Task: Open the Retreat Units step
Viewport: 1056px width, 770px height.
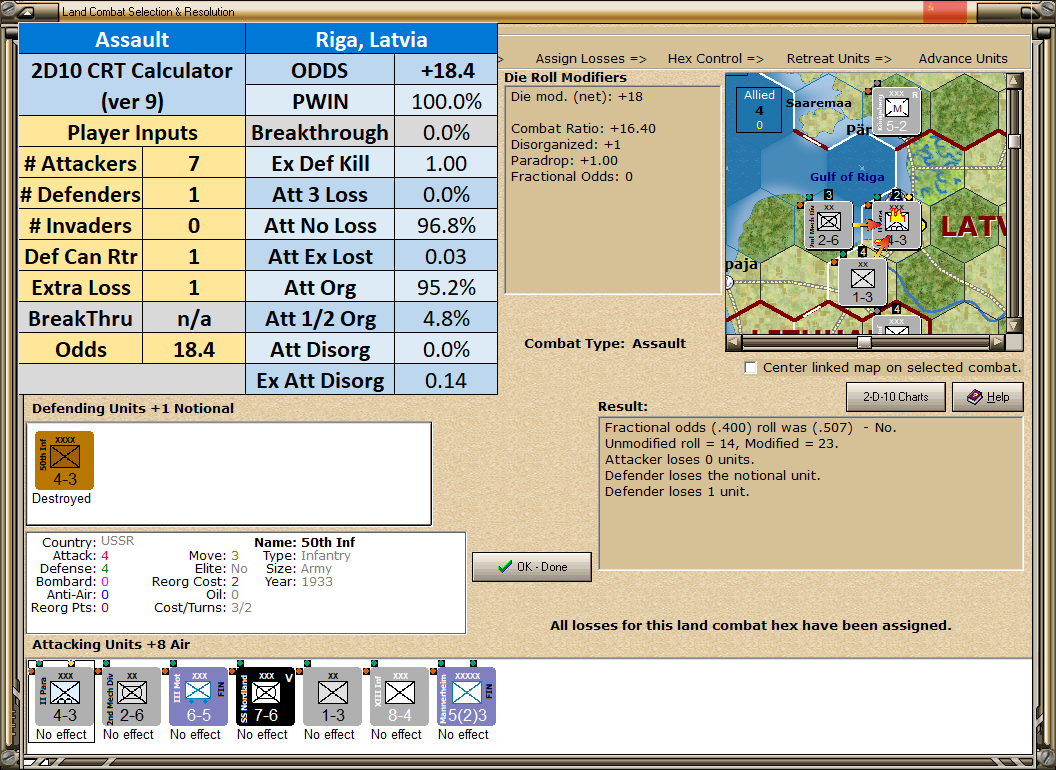Action: [x=838, y=59]
